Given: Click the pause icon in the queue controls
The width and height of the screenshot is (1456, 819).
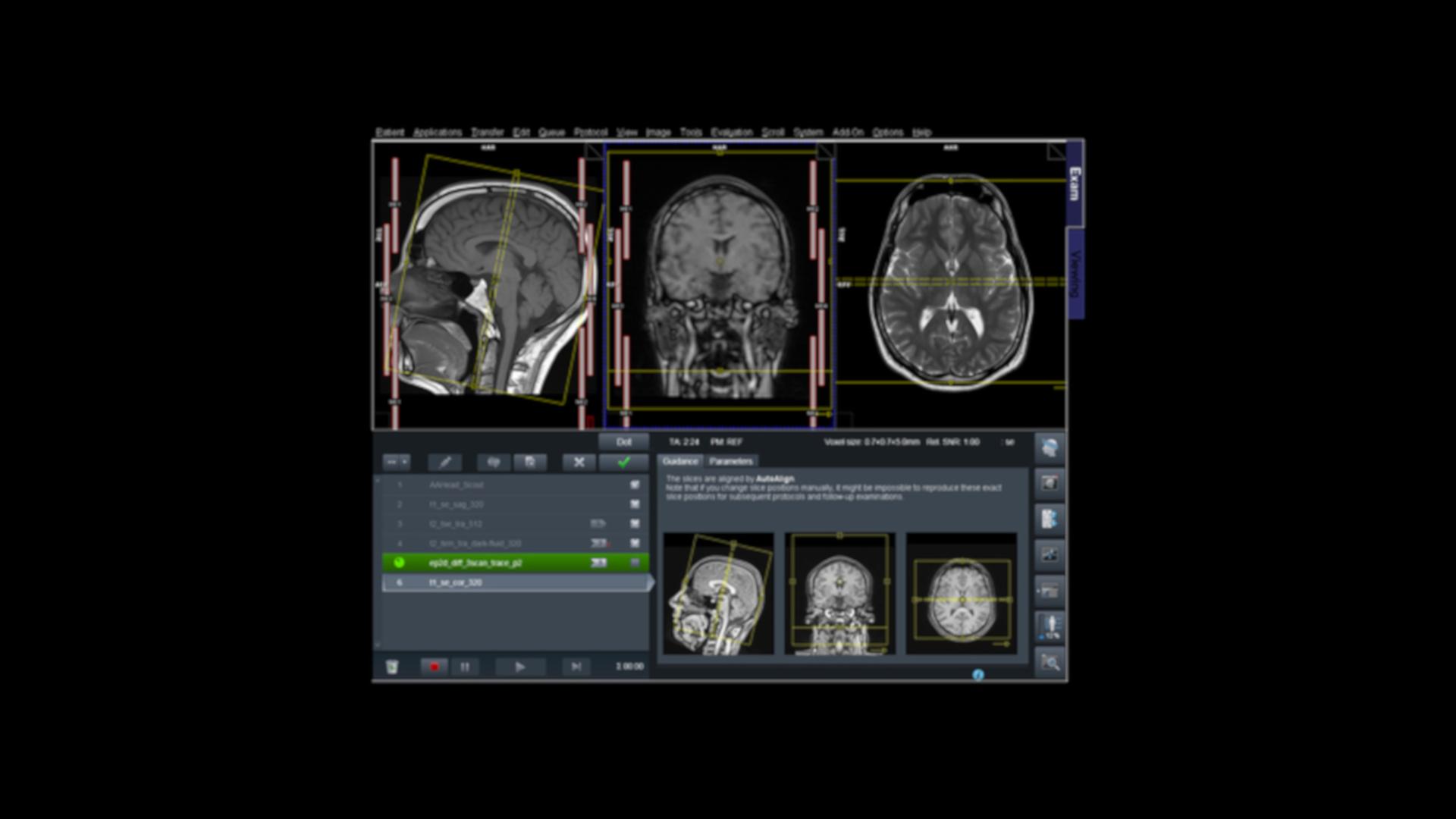Looking at the screenshot, I should [465, 667].
